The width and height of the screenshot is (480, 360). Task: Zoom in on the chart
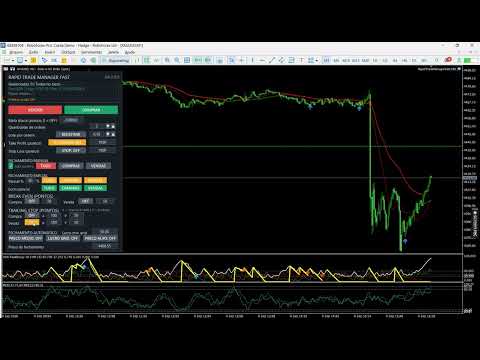point(167,60)
